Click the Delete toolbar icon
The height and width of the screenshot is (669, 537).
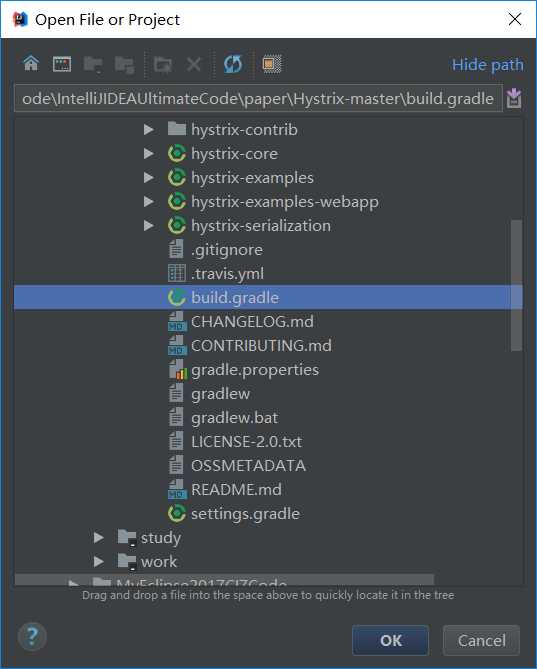click(x=194, y=65)
